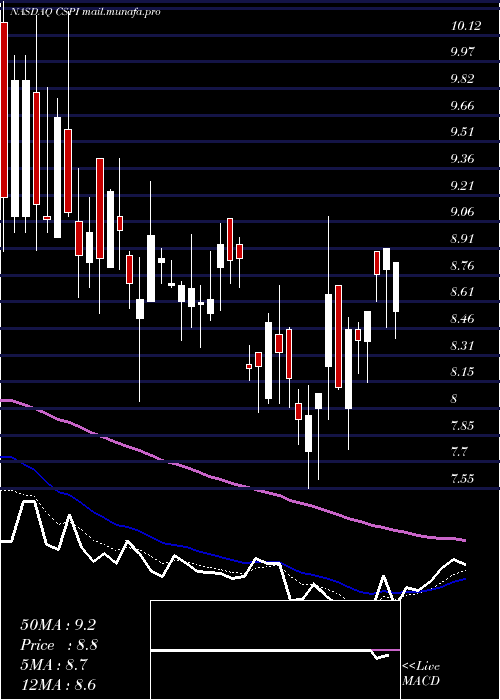Click the 7.55 price axis label

click(464, 479)
